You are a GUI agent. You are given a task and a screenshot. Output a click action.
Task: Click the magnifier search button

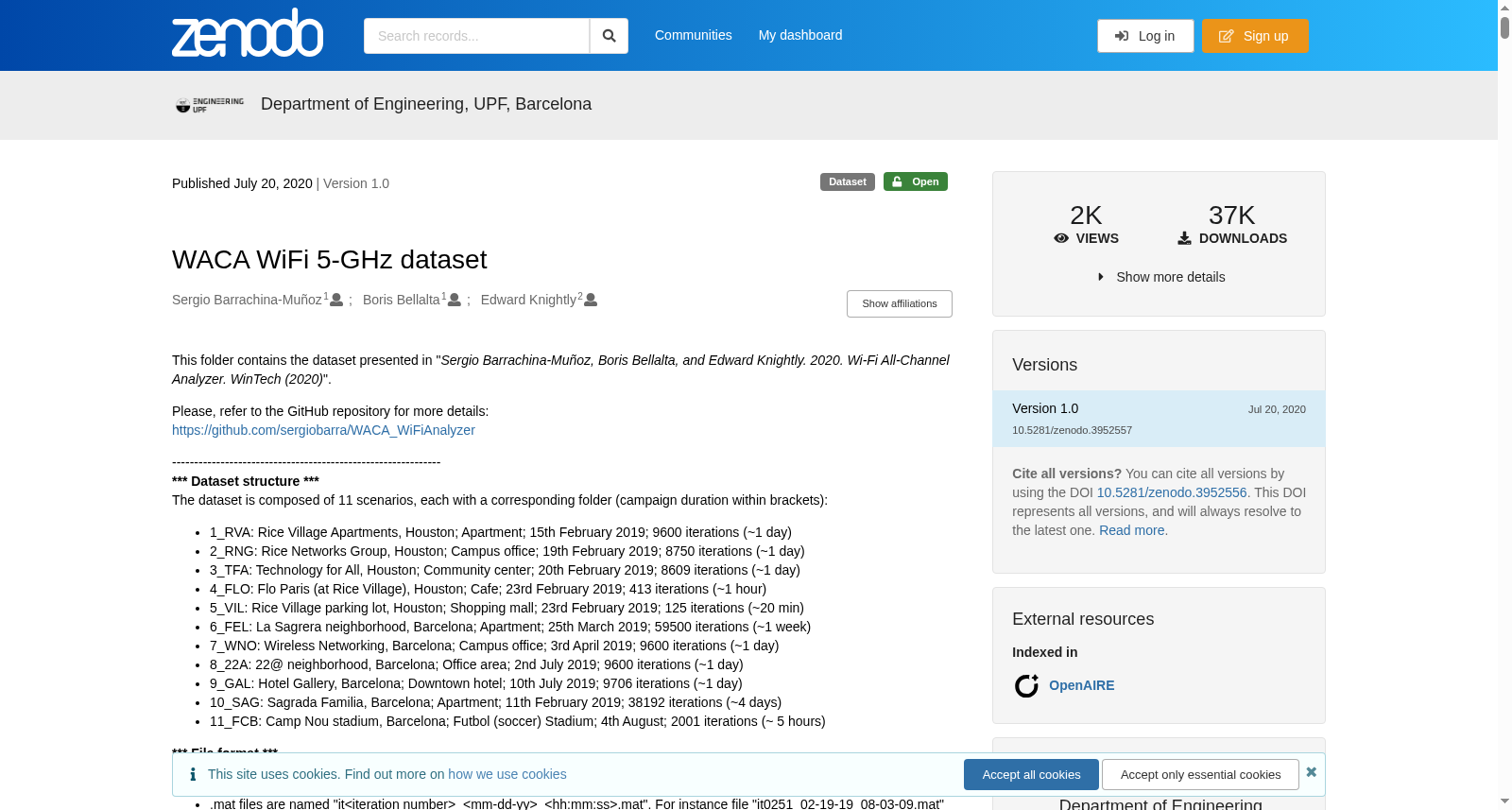pyautogui.click(x=610, y=36)
